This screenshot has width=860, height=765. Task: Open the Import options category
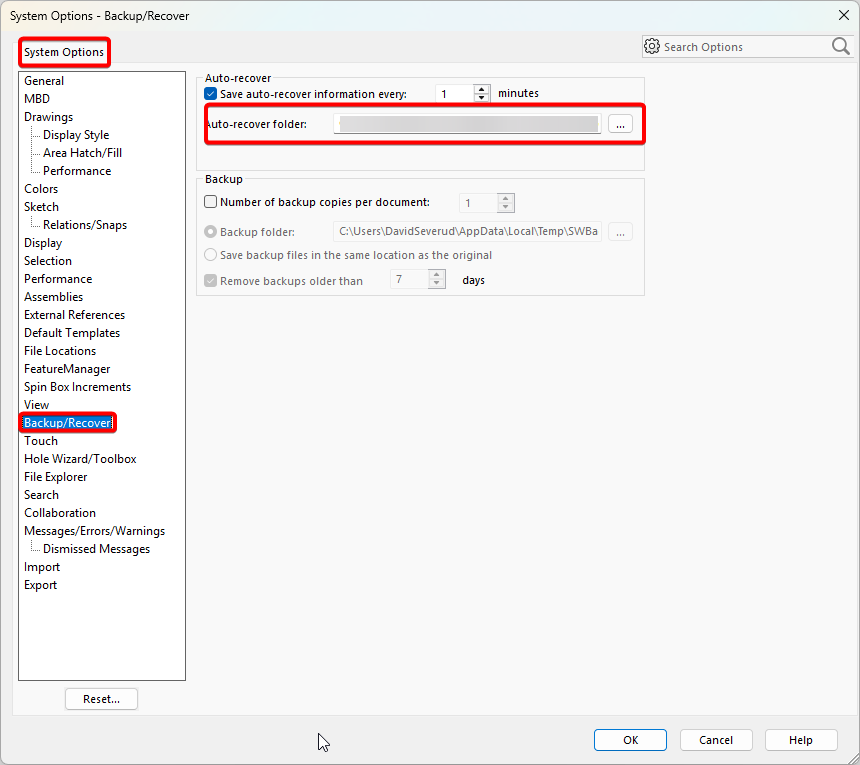click(x=42, y=567)
